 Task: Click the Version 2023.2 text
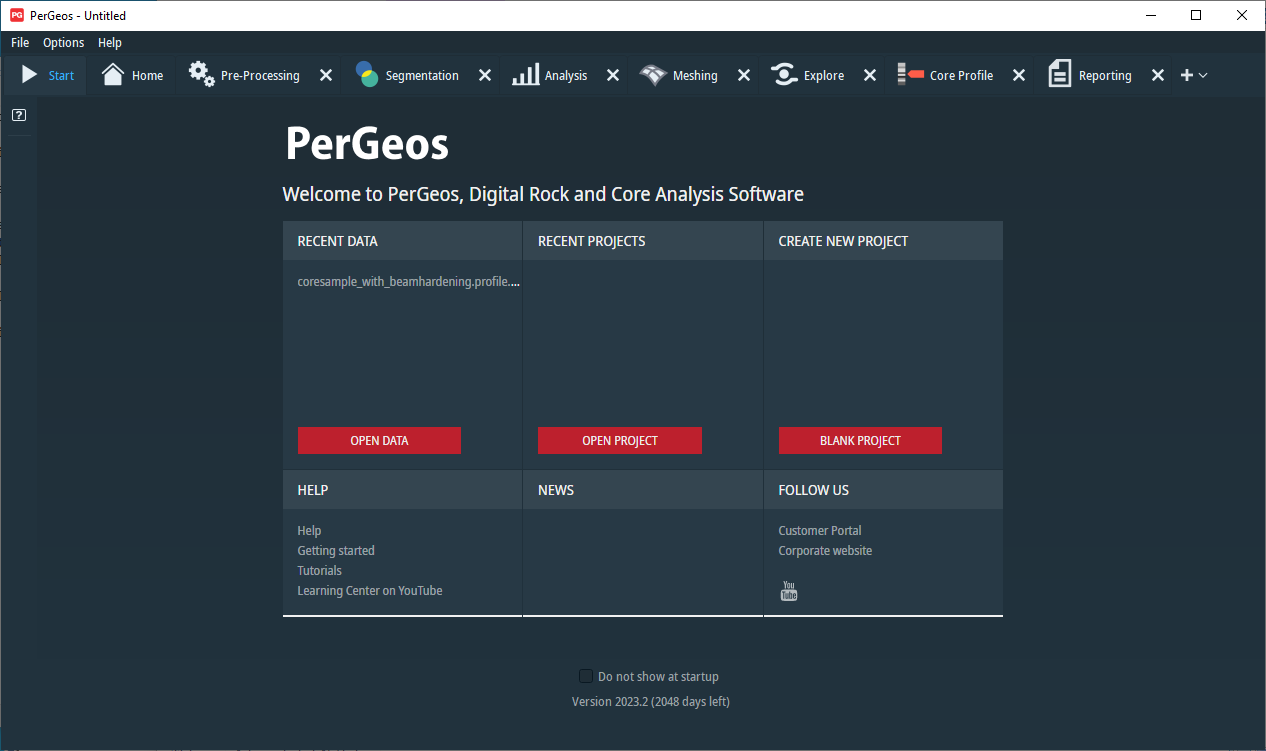click(651, 701)
